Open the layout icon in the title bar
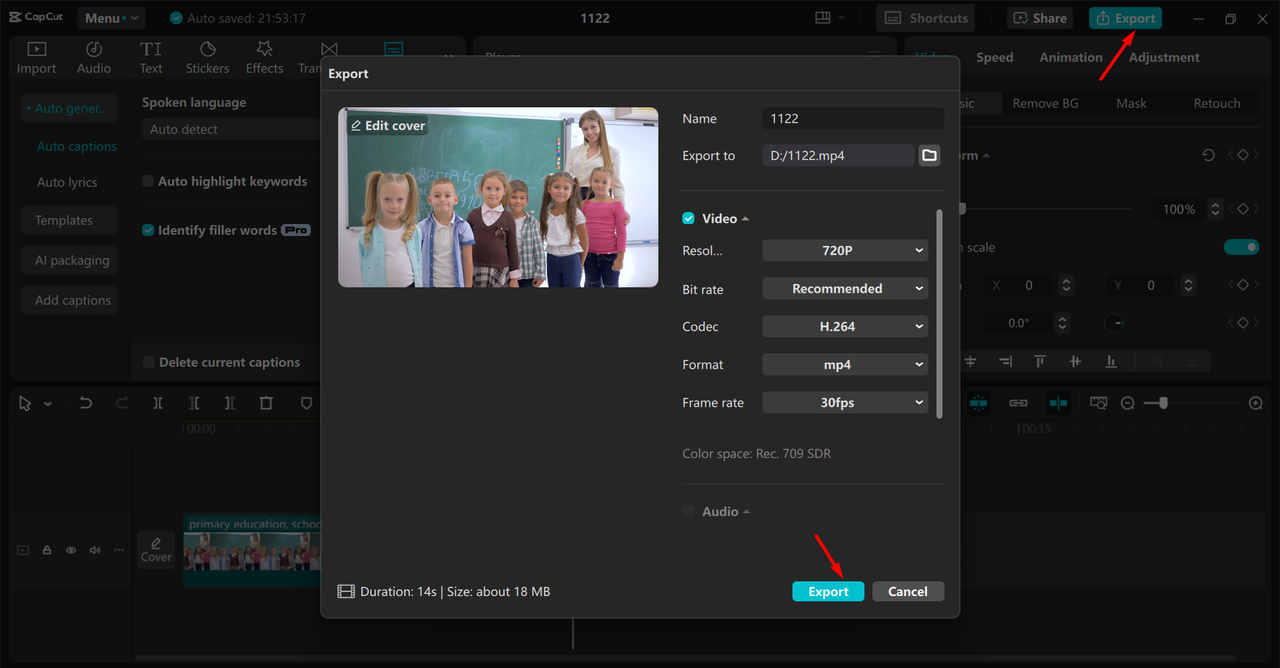Viewport: 1280px width, 668px height. pyautogui.click(x=823, y=18)
